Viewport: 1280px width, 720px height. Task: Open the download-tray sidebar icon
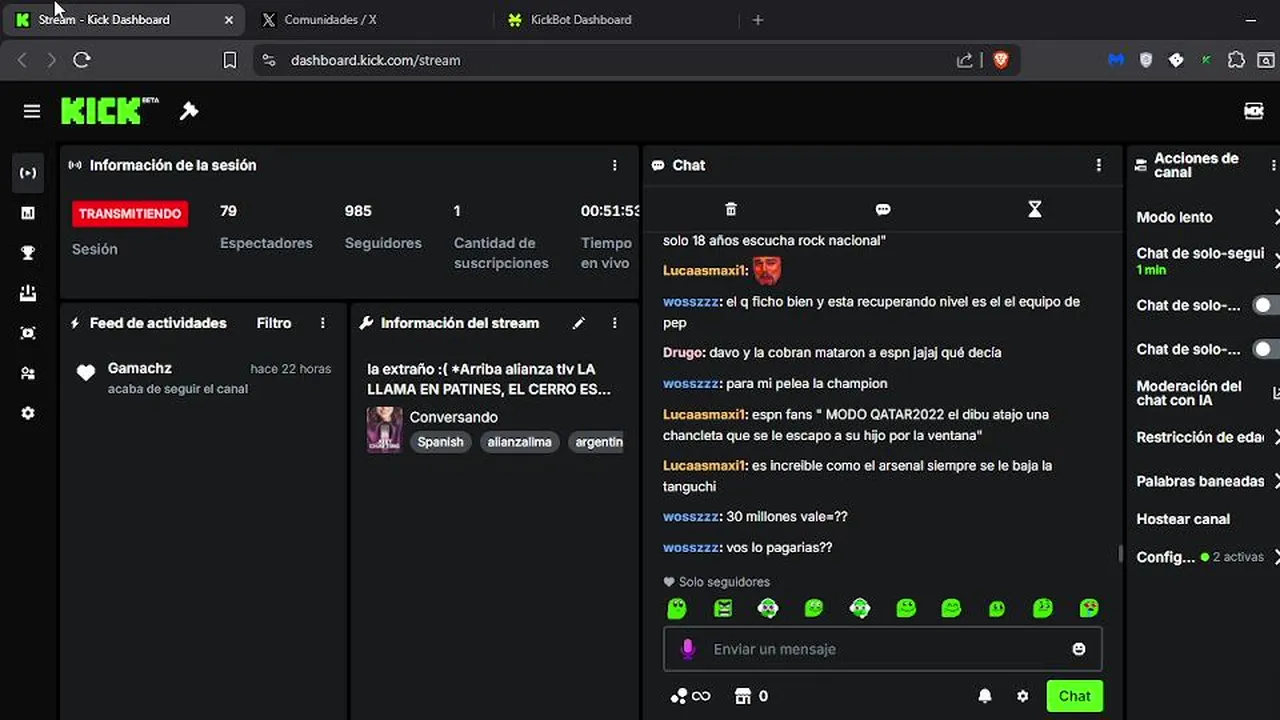28,293
